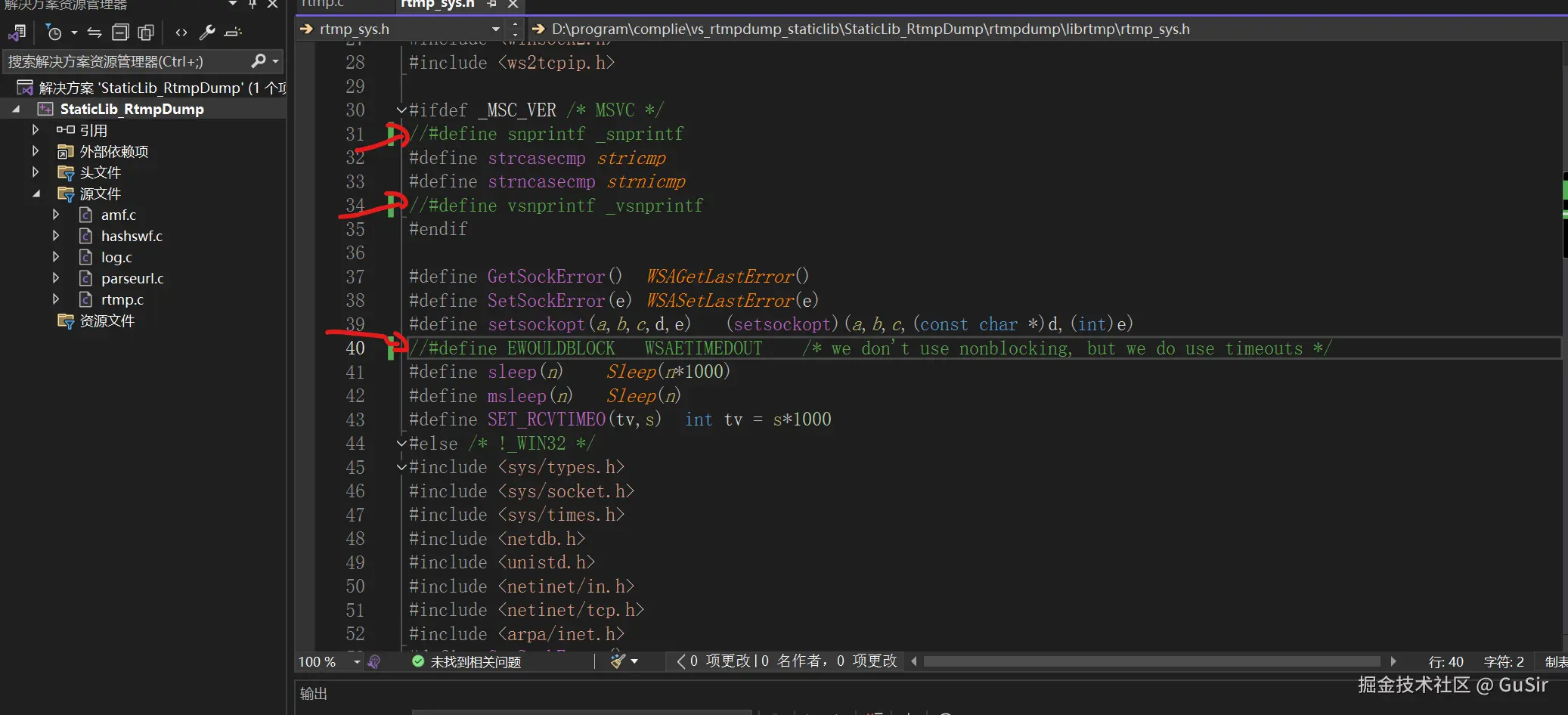Click the editor horizontal scrollbar track
Screen dimensions: 1568x715
[1154, 661]
